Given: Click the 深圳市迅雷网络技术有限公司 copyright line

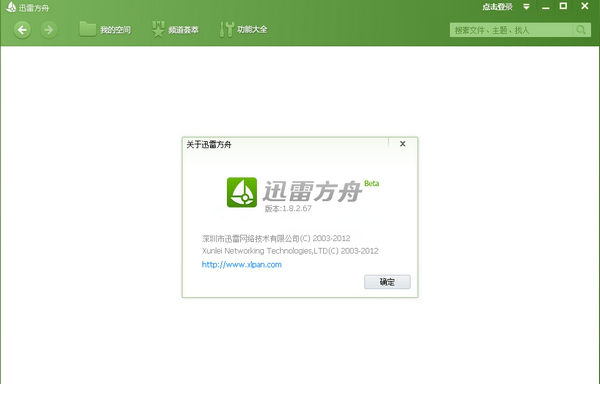Looking at the screenshot, I should click(276, 239).
